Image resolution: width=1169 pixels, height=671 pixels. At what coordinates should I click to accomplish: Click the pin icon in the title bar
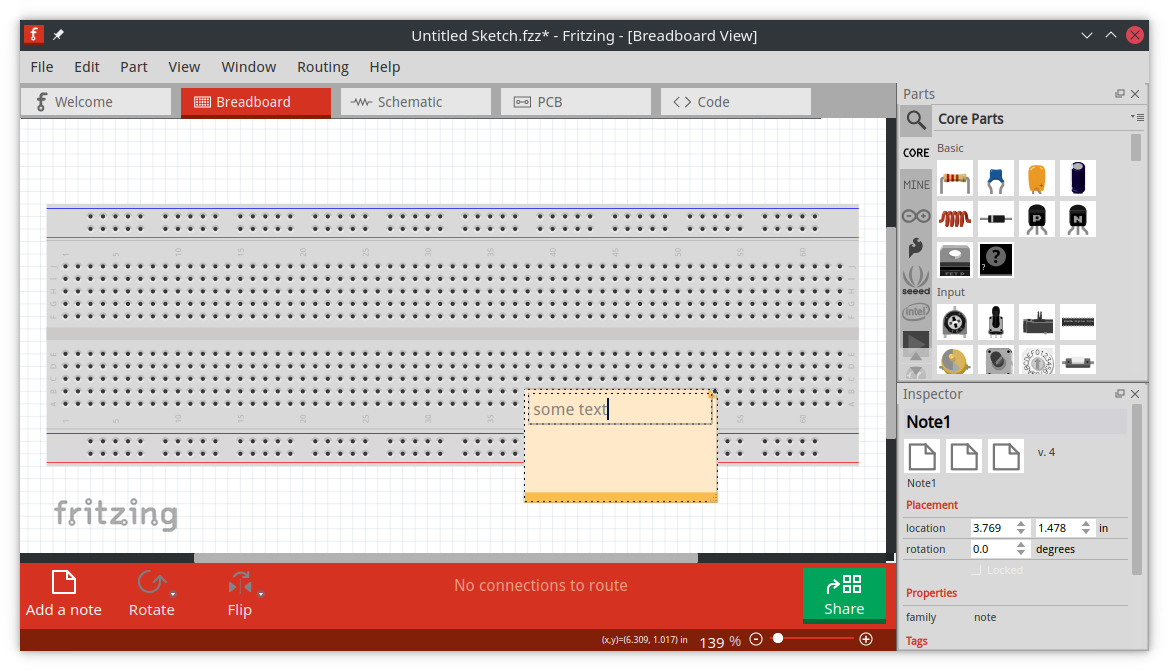[58, 34]
